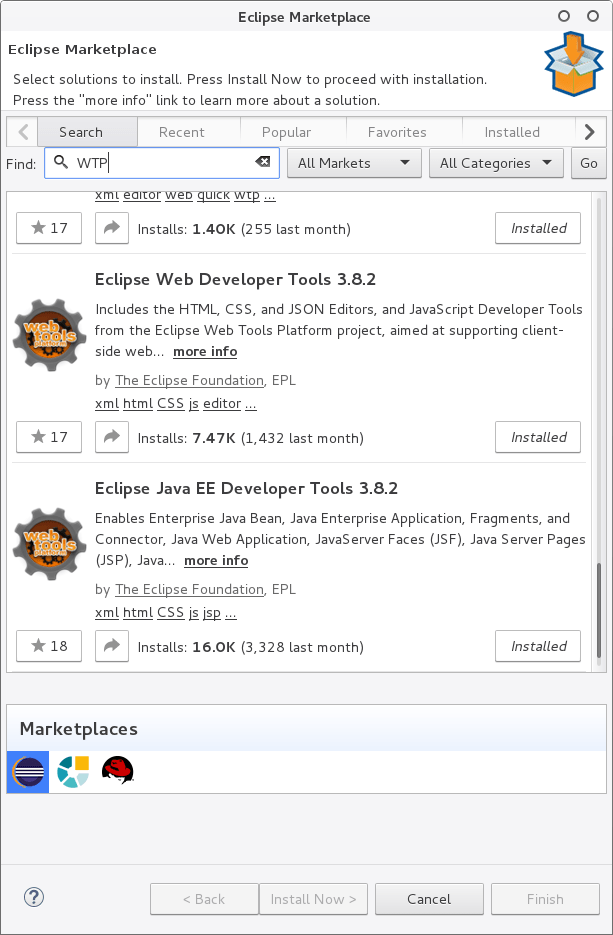The width and height of the screenshot is (613, 935).
Task: Click the Go button
Action: click(x=589, y=163)
